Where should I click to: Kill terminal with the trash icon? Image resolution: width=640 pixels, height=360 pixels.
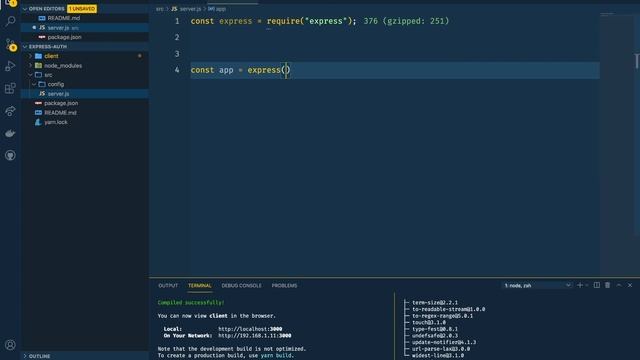(608, 285)
